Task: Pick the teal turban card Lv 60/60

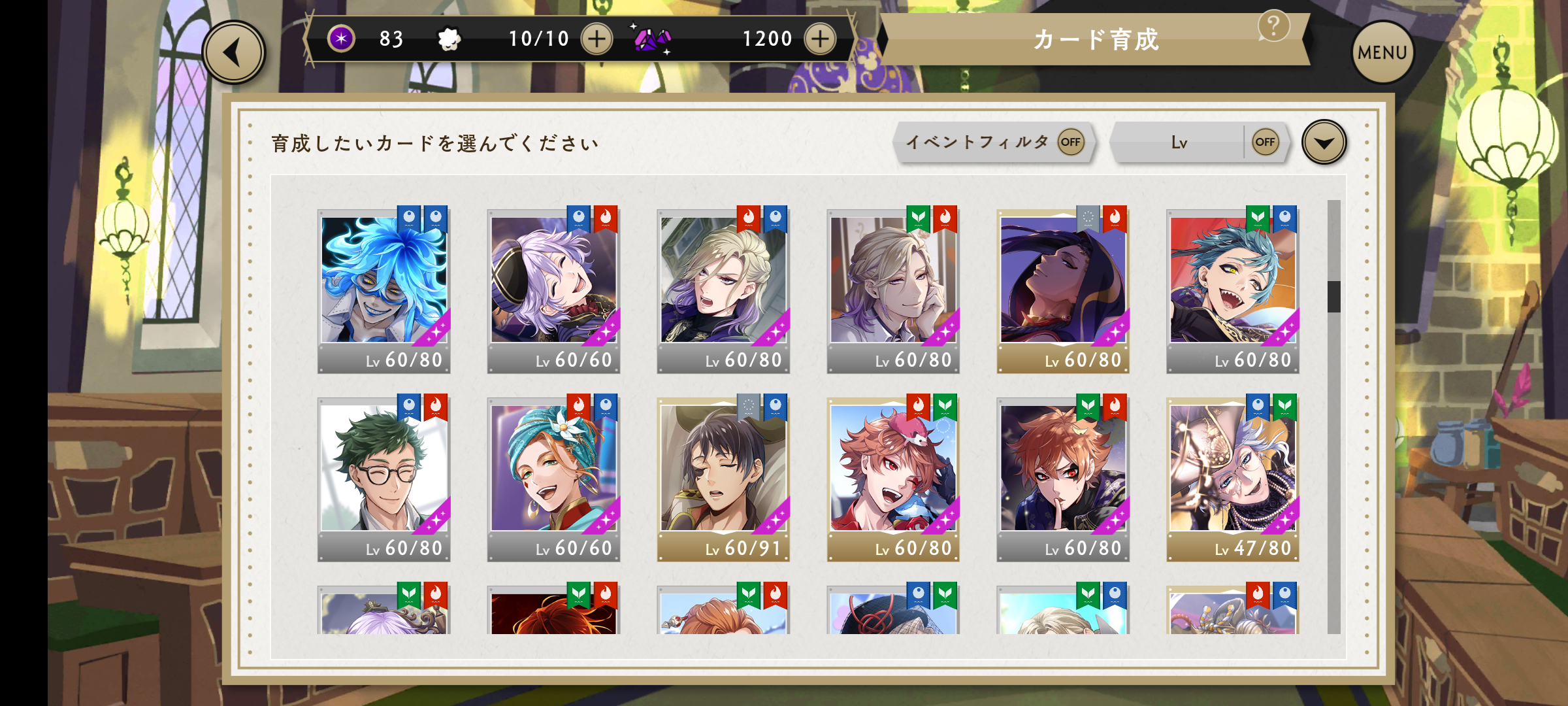Action: click(553, 479)
